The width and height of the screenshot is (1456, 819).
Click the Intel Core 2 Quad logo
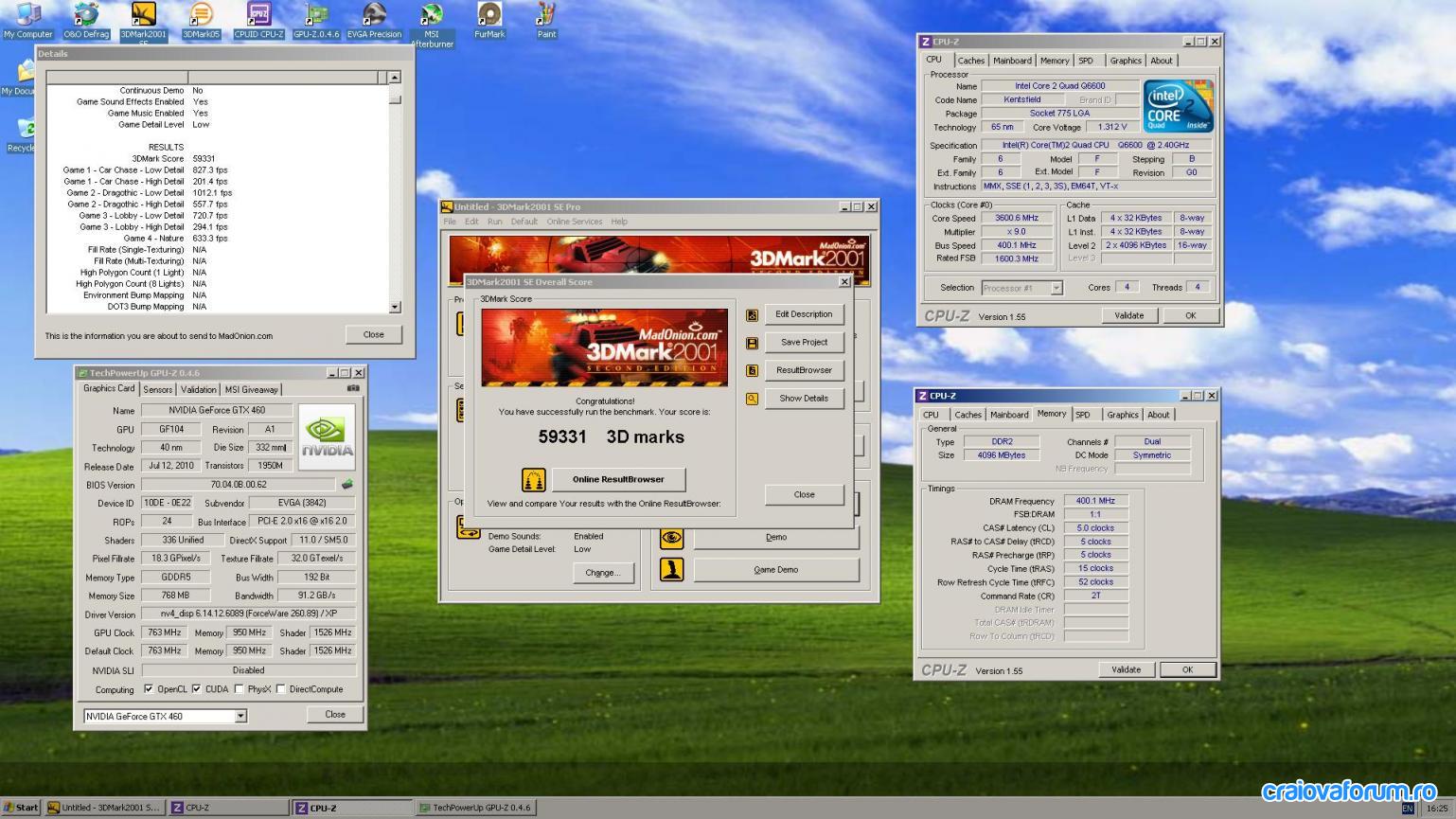coord(1179,107)
